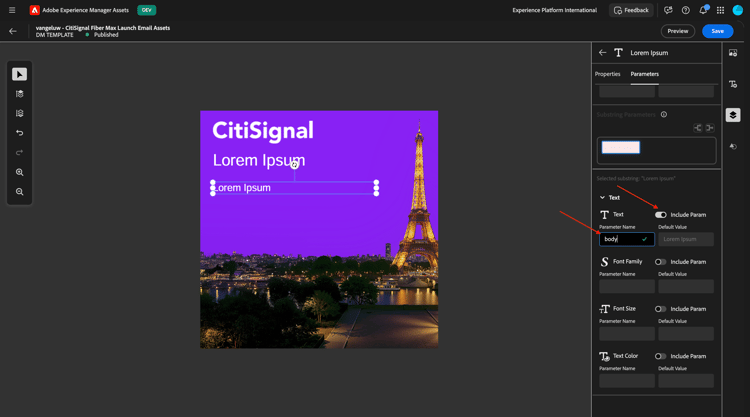750x417 pixels.
Task: Click the Font Size section label
Action: point(624,308)
